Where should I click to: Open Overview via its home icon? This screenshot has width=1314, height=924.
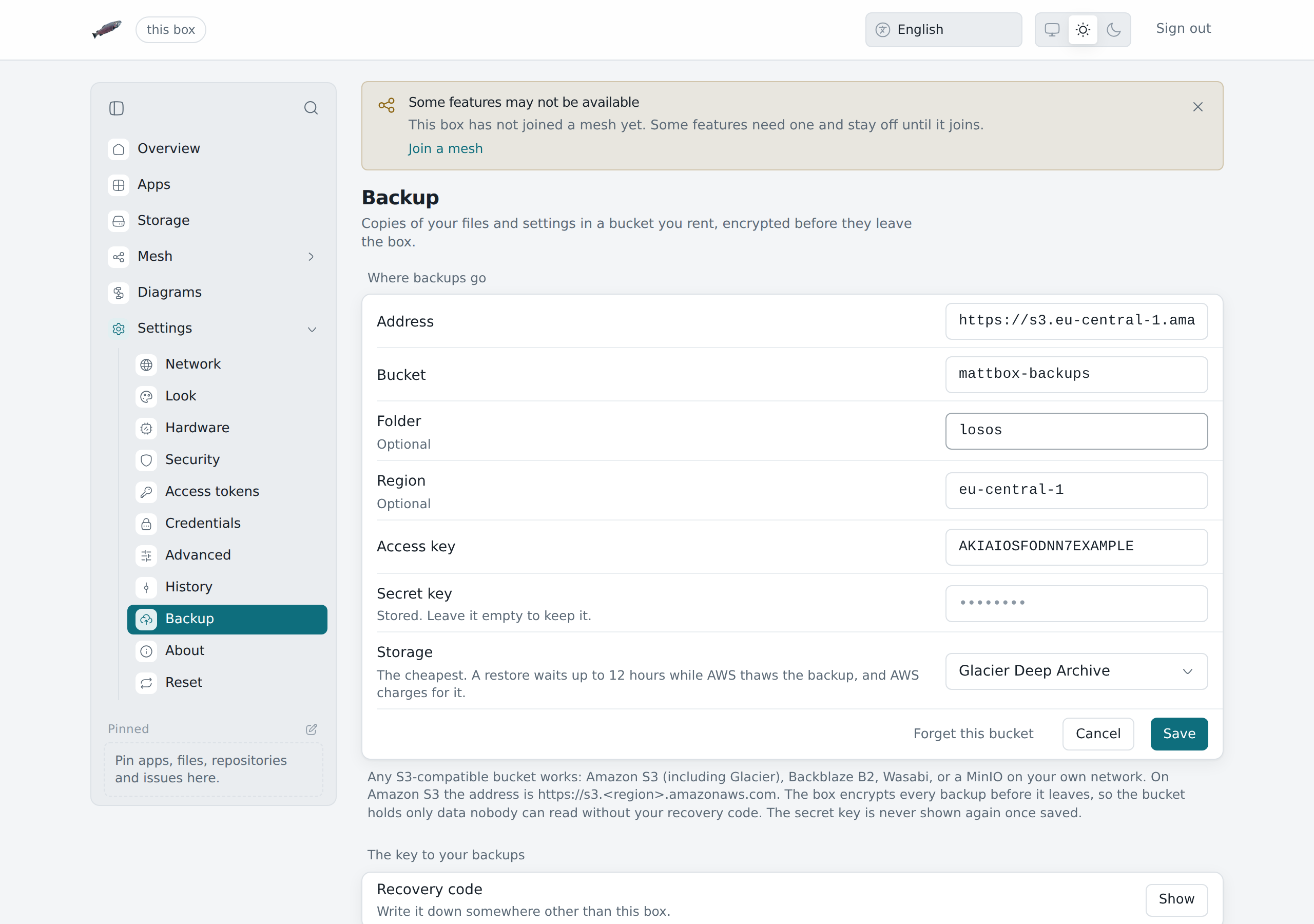pos(119,149)
